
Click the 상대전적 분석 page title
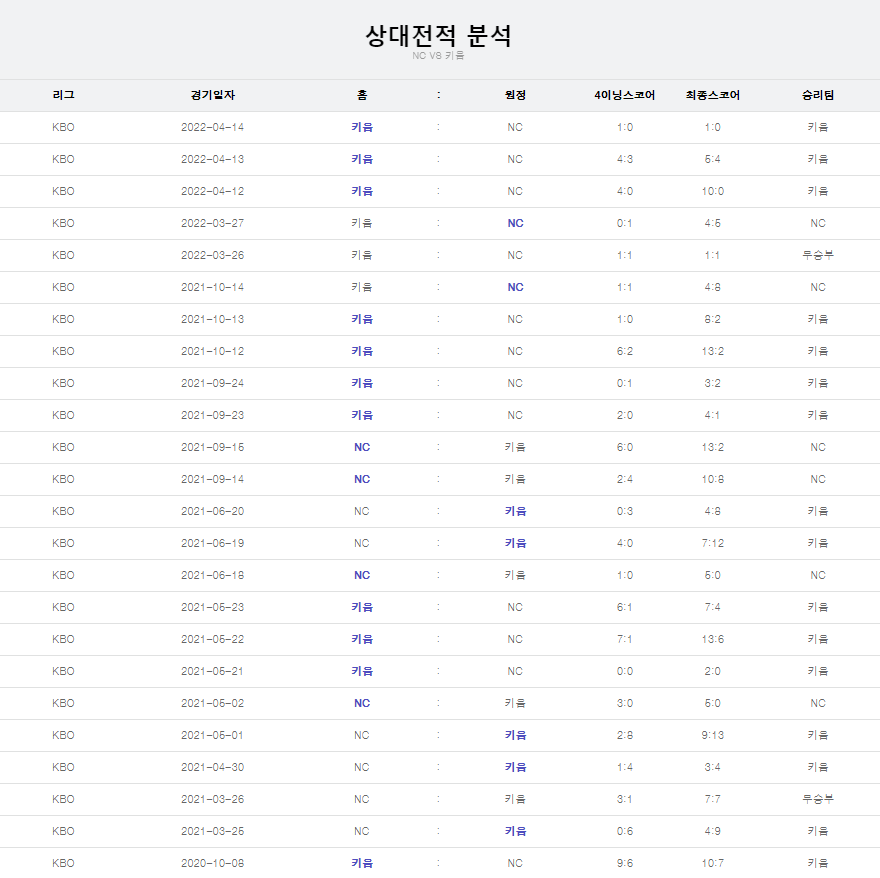point(438,35)
